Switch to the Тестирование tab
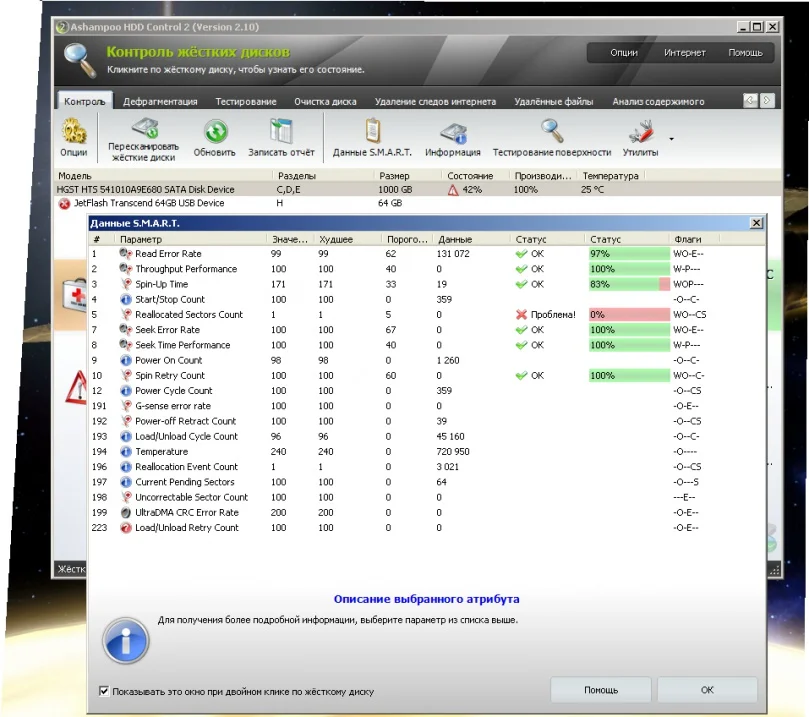 point(246,102)
